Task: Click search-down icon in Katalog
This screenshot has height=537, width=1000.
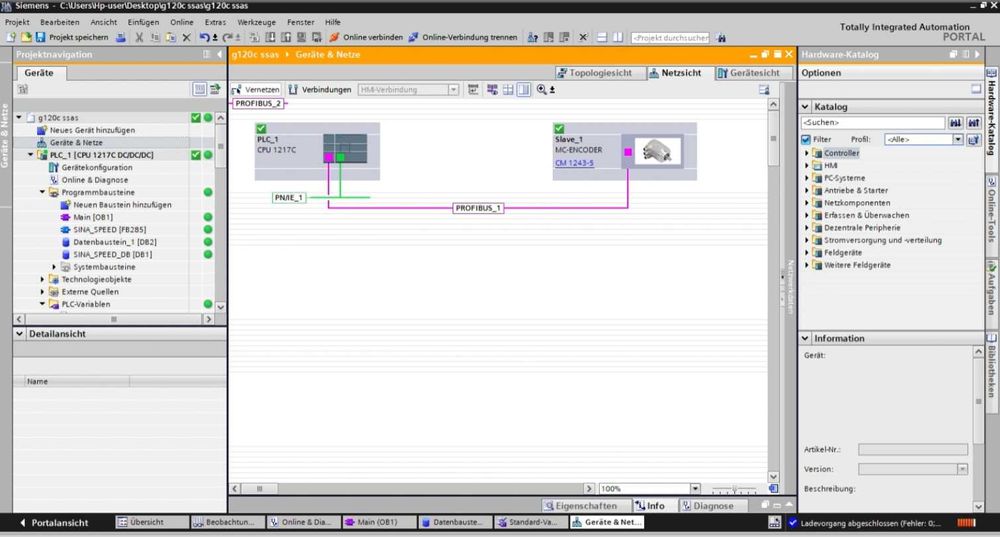Action: [955, 122]
